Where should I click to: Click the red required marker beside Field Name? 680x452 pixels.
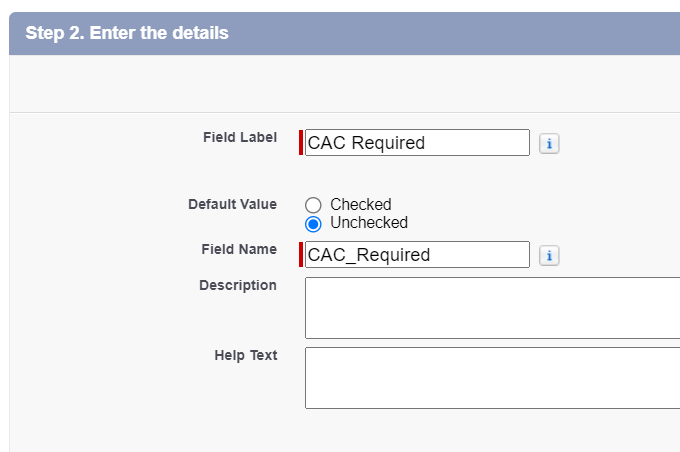(301, 254)
